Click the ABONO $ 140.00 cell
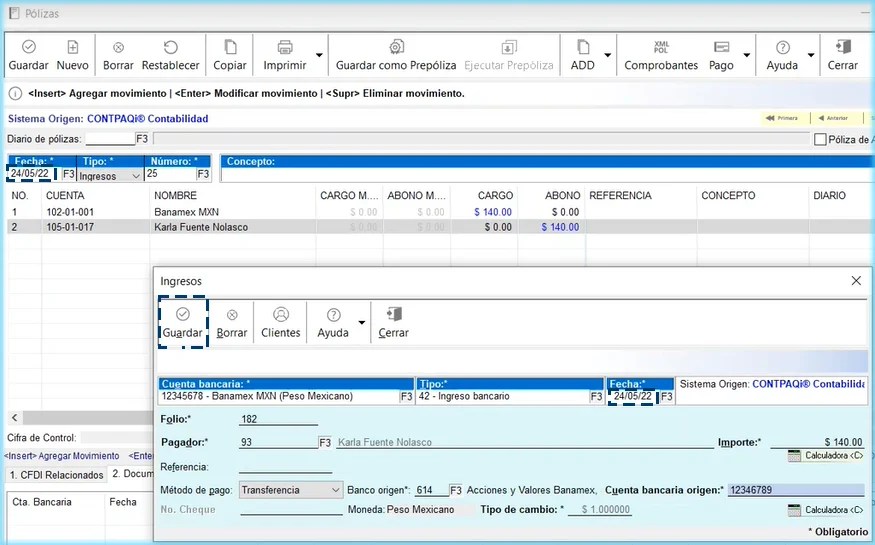This screenshot has width=875, height=545. pyautogui.click(x=560, y=227)
